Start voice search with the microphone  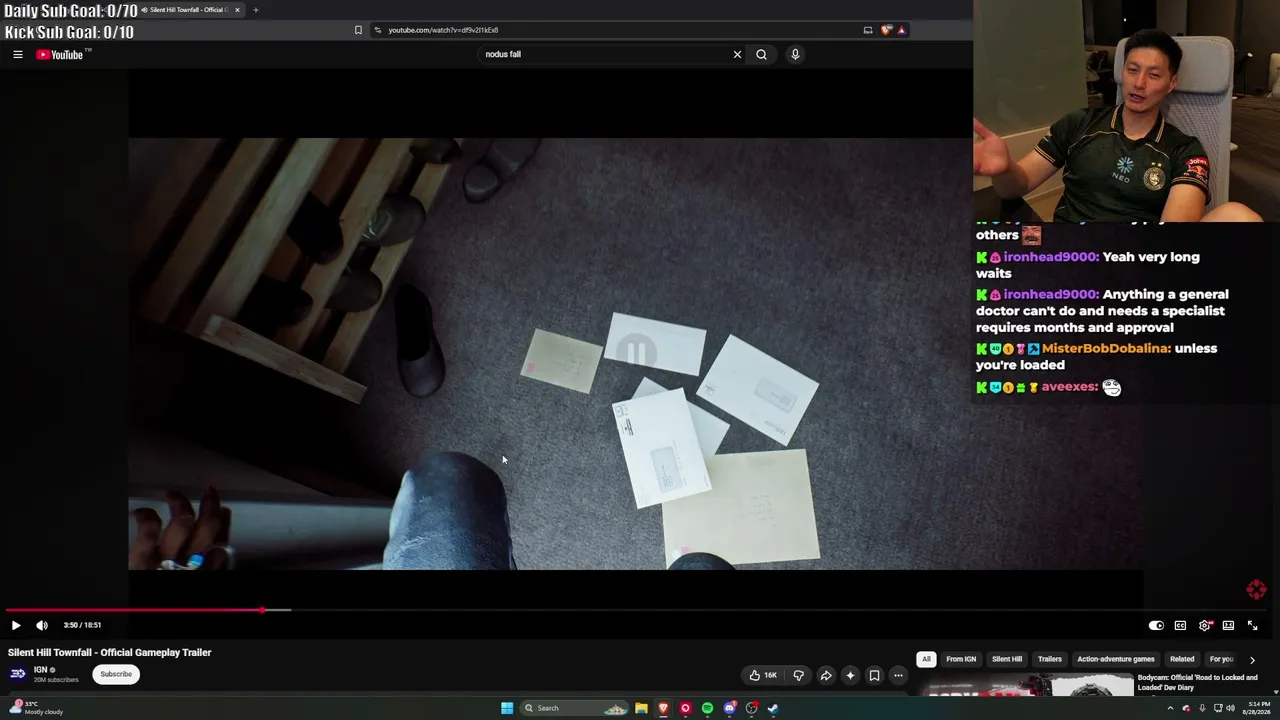(795, 54)
